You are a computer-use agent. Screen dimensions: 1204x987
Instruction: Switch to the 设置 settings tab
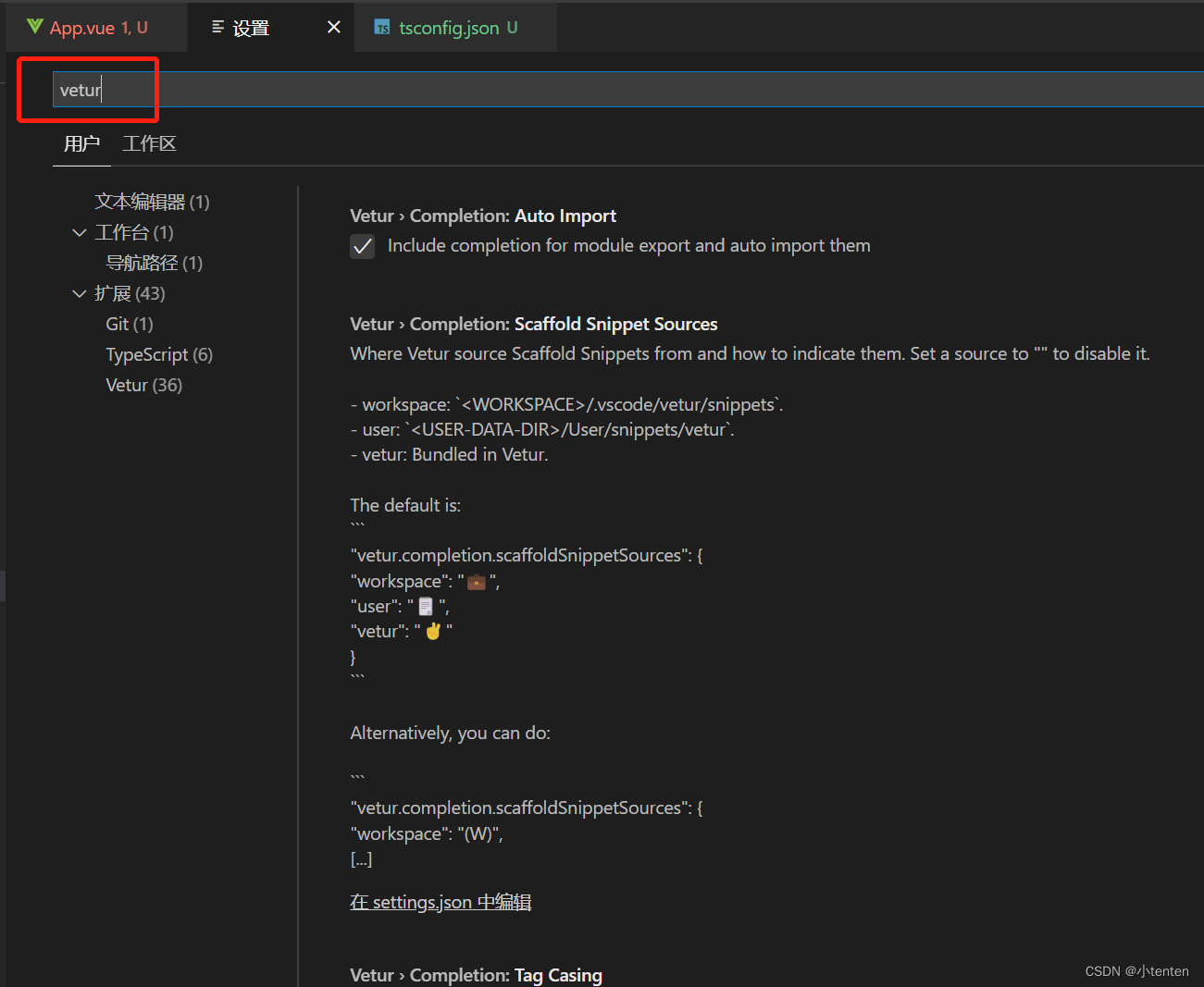pyautogui.click(x=270, y=28)
